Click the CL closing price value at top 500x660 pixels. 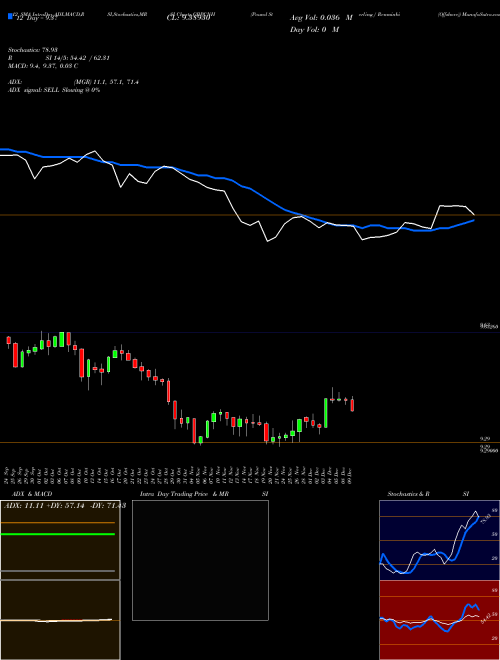pos(188,18)
